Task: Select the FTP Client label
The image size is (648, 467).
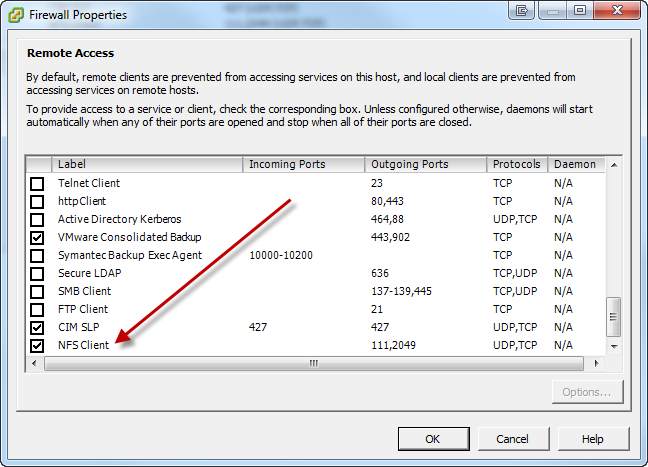Action: tap(83, 309)
